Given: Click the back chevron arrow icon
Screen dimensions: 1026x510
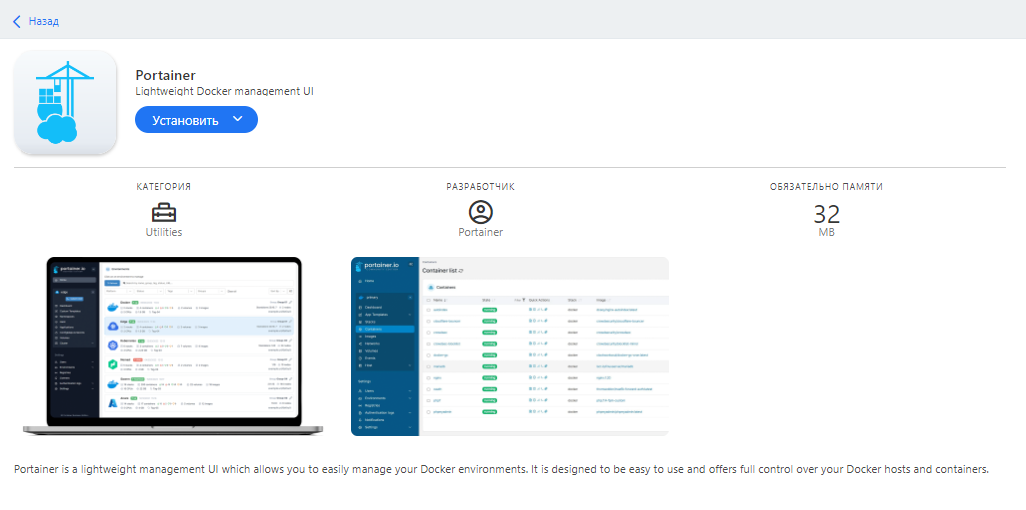Looking at the screenshot, I should pyautogui.click(x=16, y=22).
